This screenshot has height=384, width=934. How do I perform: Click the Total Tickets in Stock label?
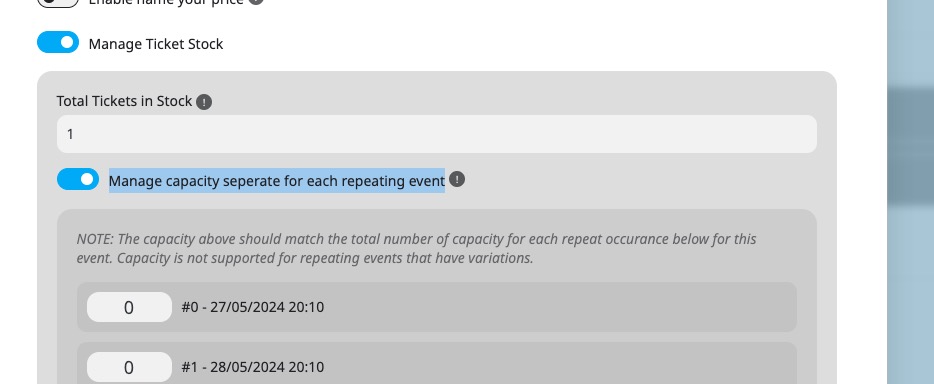[124, 101]
